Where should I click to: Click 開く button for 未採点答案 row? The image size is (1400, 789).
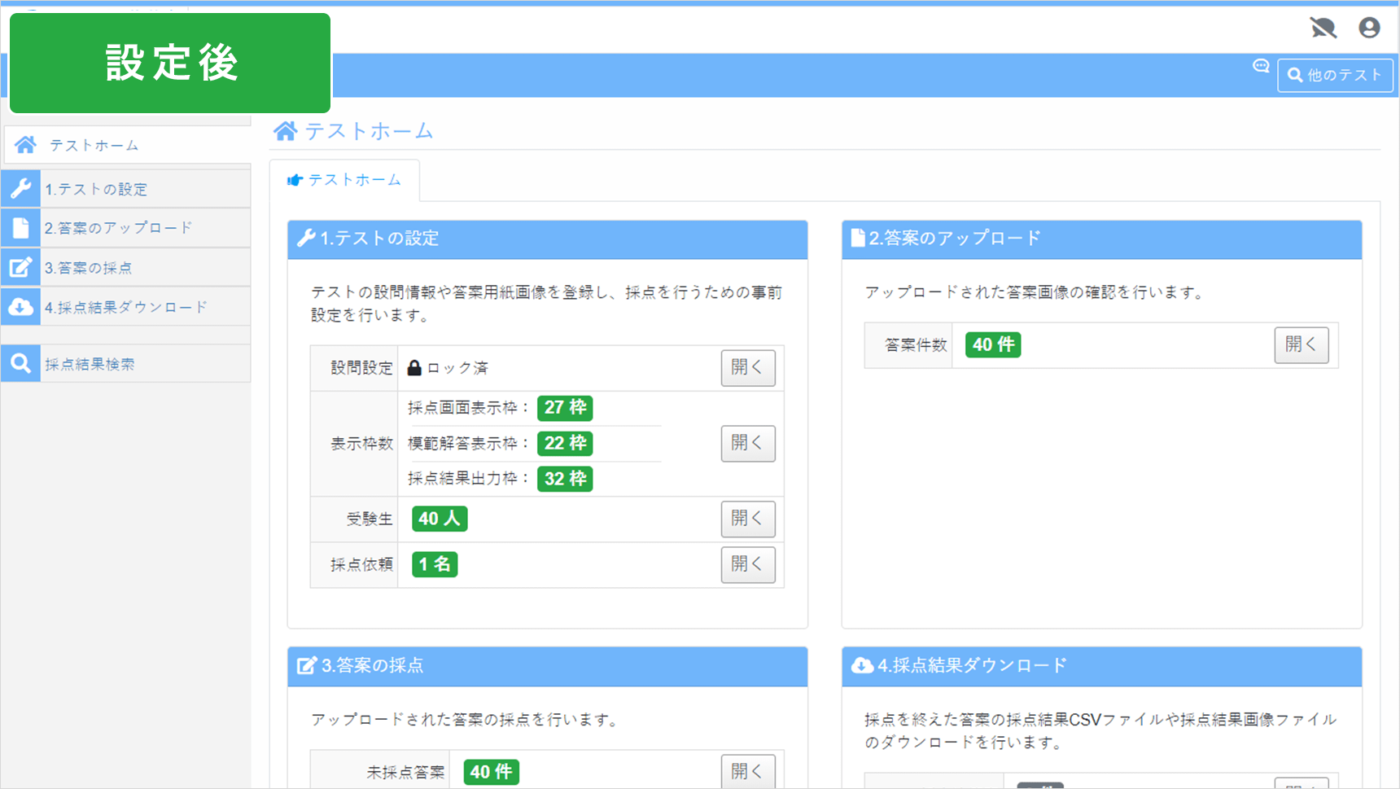point(748,771)
